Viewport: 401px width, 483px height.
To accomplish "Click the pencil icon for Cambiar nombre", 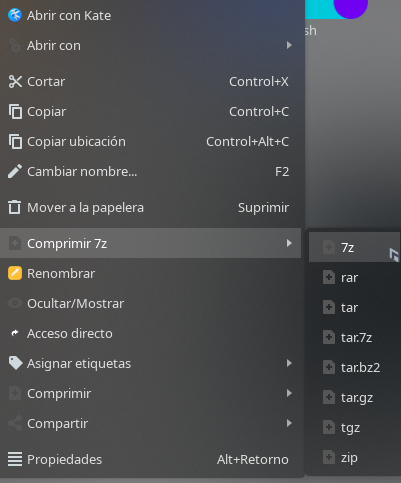I will pos(15,171).
